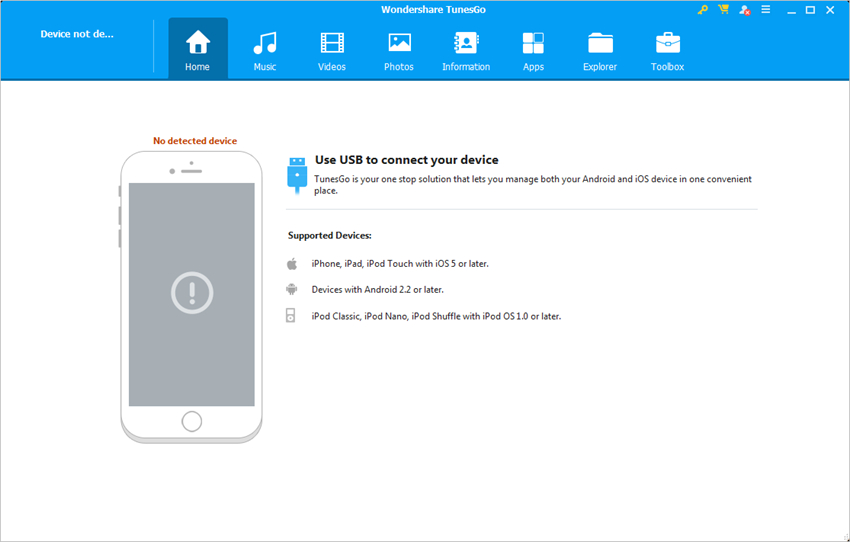
Task: Open the Toolbox section
Action: pos(667,49)
